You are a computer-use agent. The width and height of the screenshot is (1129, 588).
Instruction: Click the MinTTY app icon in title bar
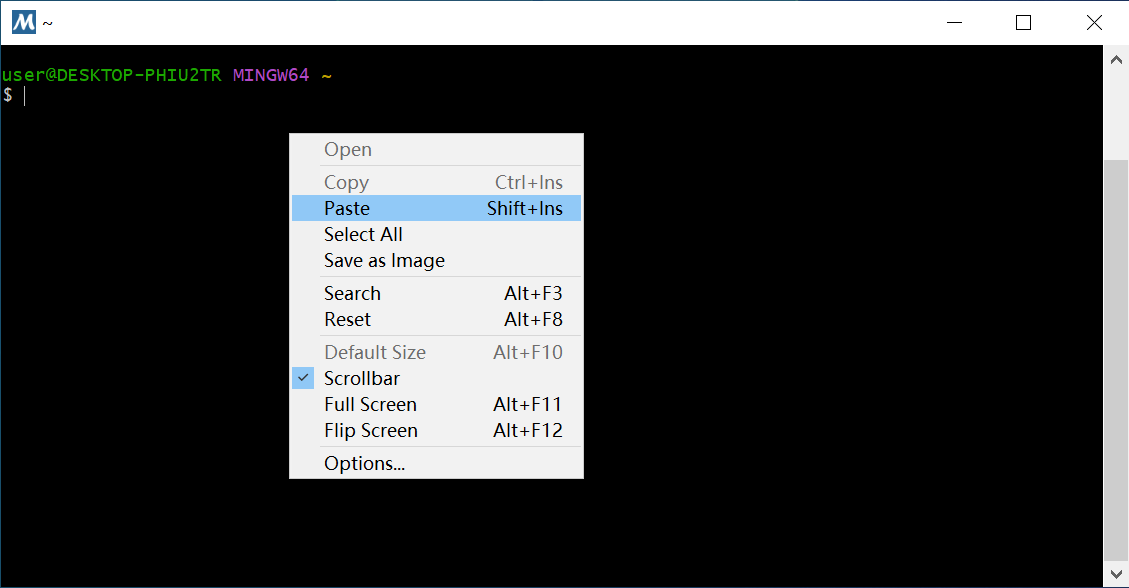click(x=23, y=22)
